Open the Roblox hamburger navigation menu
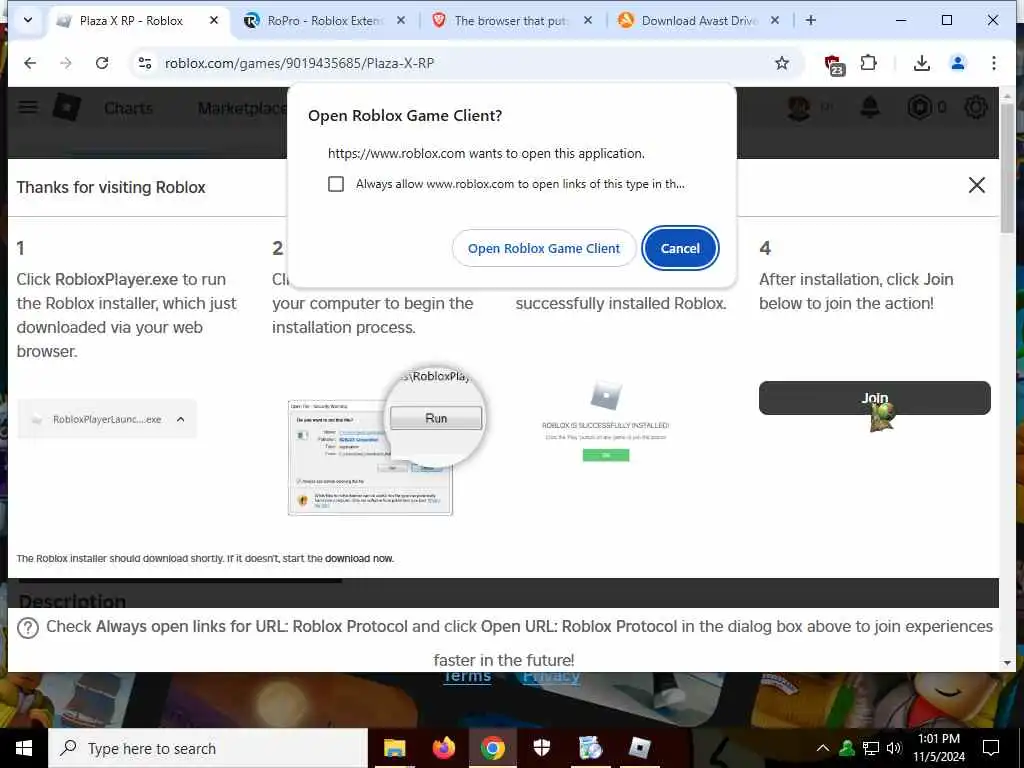 [27, 107]
